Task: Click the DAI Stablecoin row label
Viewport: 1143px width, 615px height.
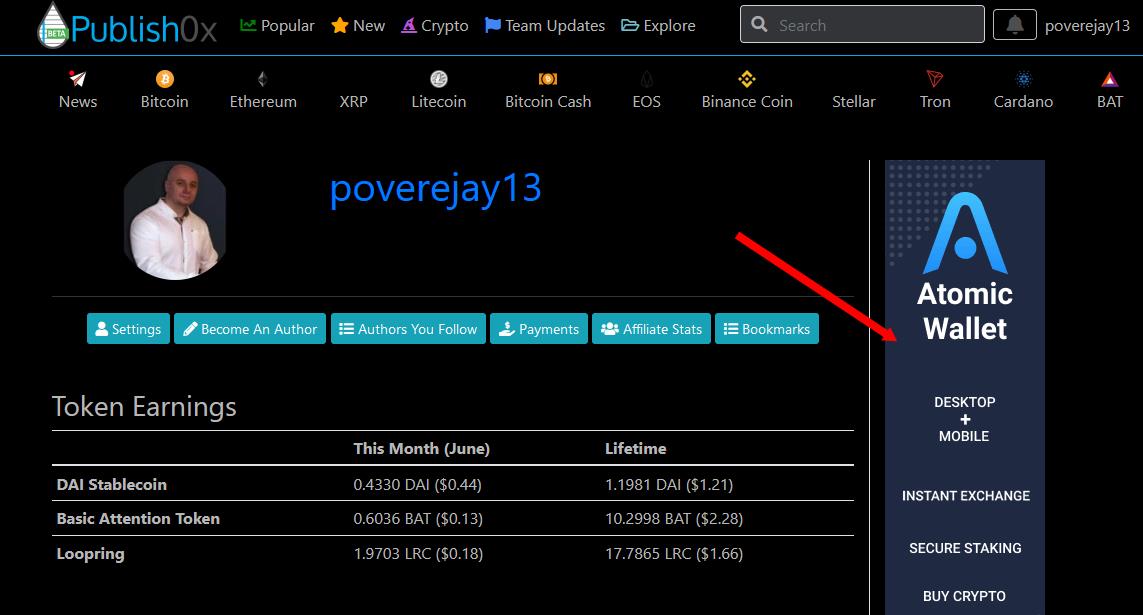Action: (x=112, y=485)
